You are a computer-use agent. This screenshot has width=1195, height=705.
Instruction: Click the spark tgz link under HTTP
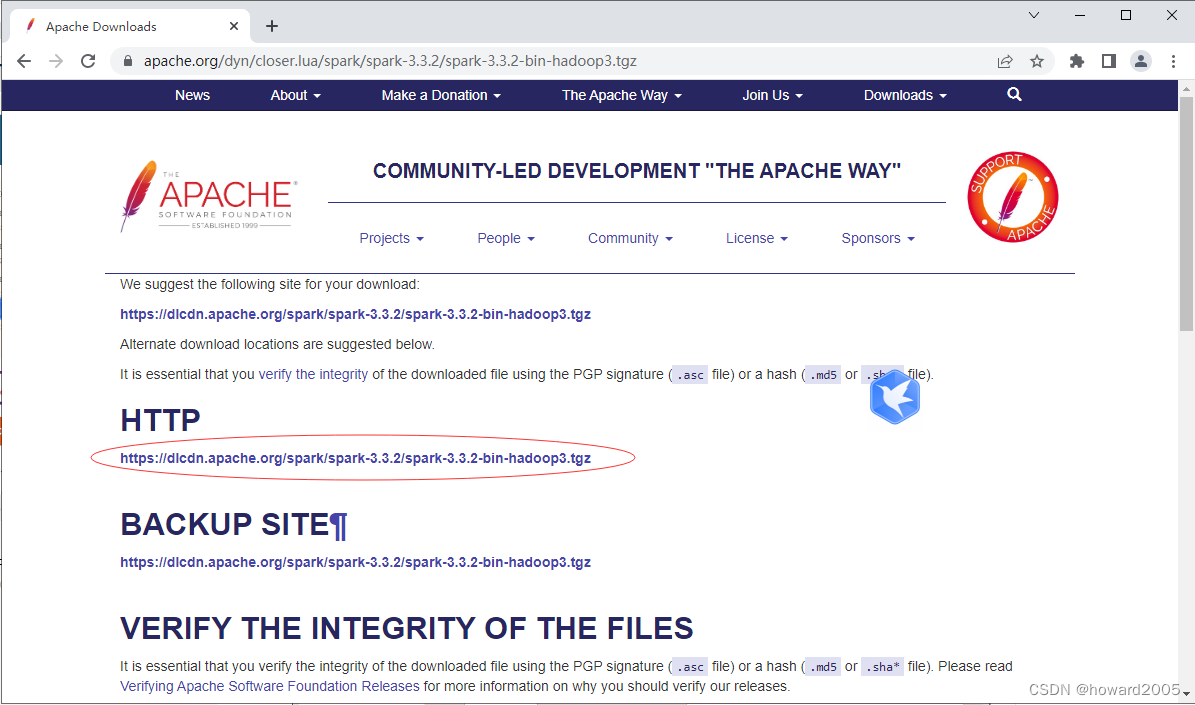355,458
